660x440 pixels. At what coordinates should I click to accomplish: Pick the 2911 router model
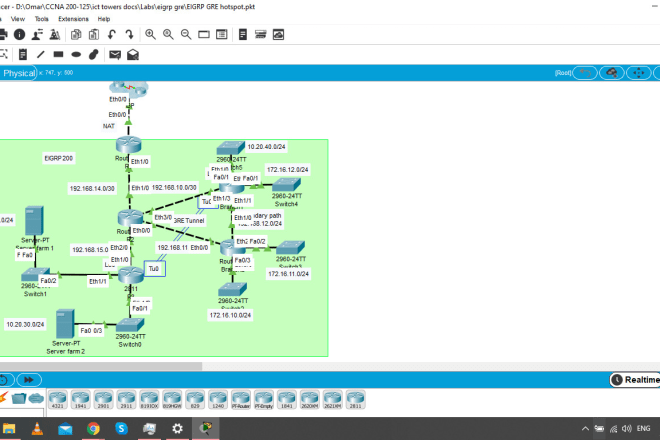click(x=126, y=400)
